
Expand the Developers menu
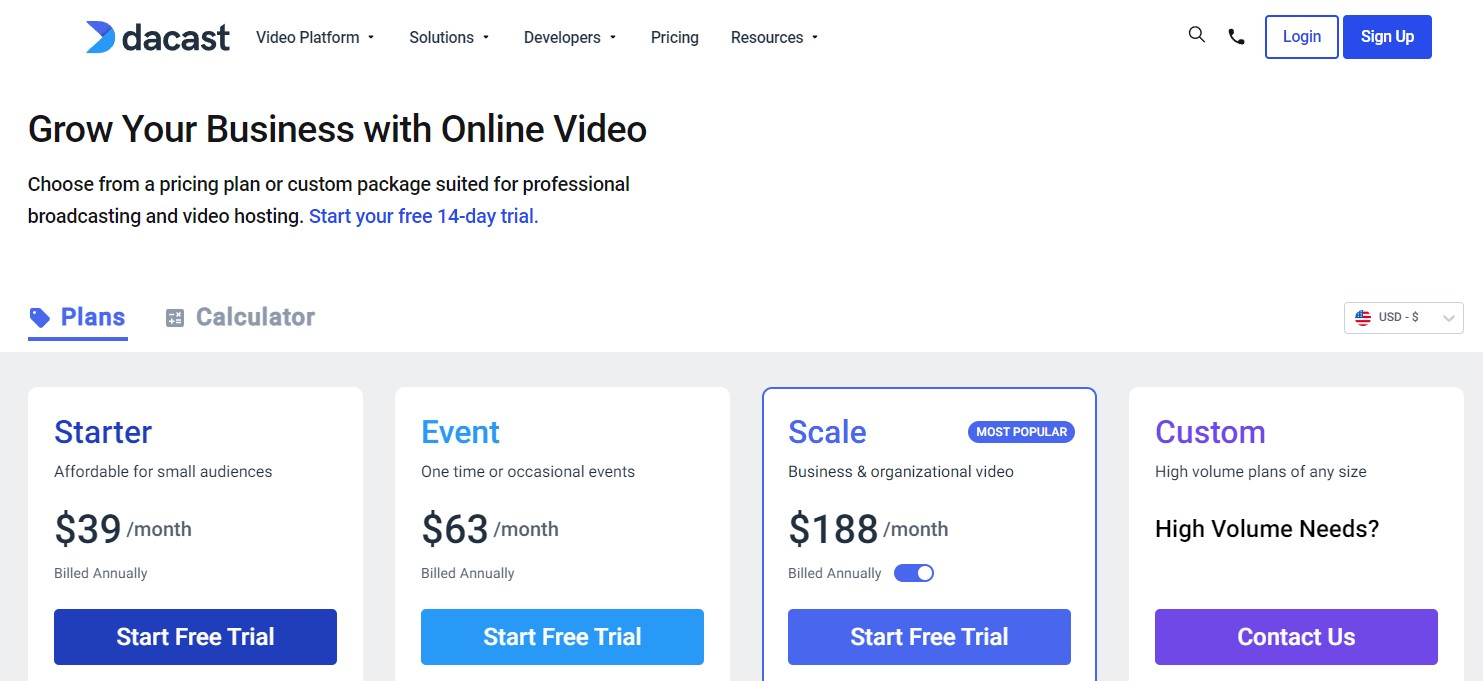click(570, 37)
